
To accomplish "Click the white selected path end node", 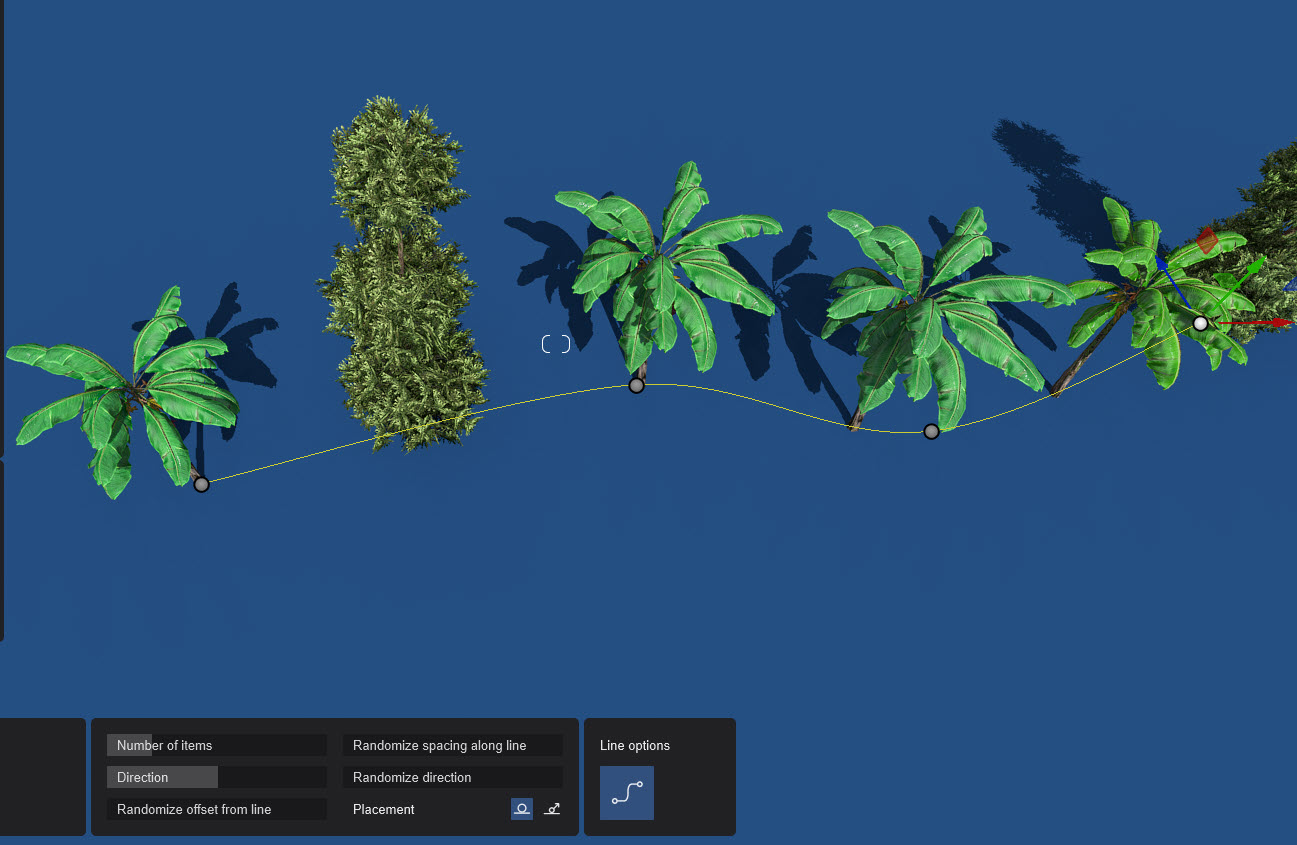I will tap(1200, 323).
